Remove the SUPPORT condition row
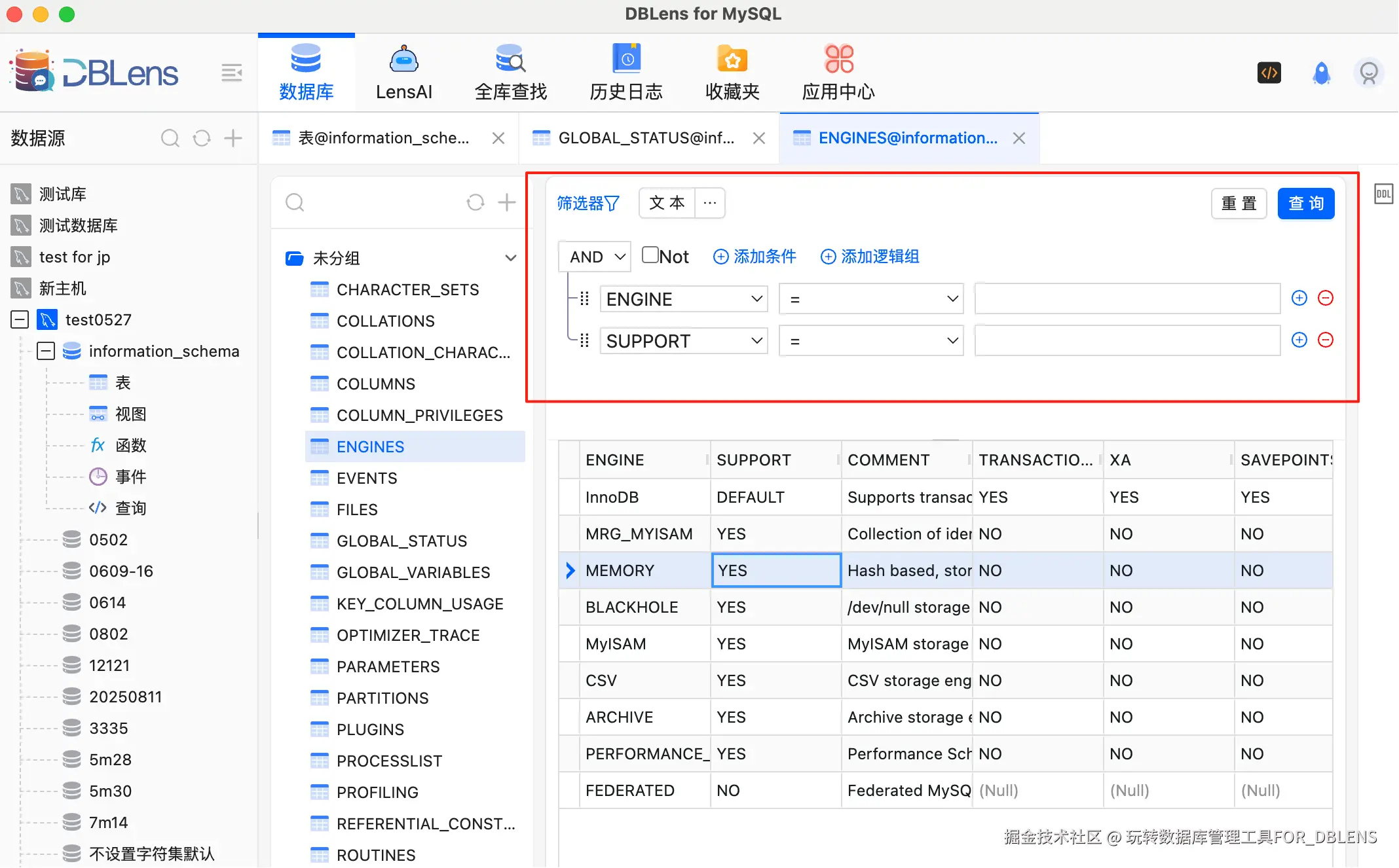1399x868 pixels. pyautogui.click(x=1326, y=340)
